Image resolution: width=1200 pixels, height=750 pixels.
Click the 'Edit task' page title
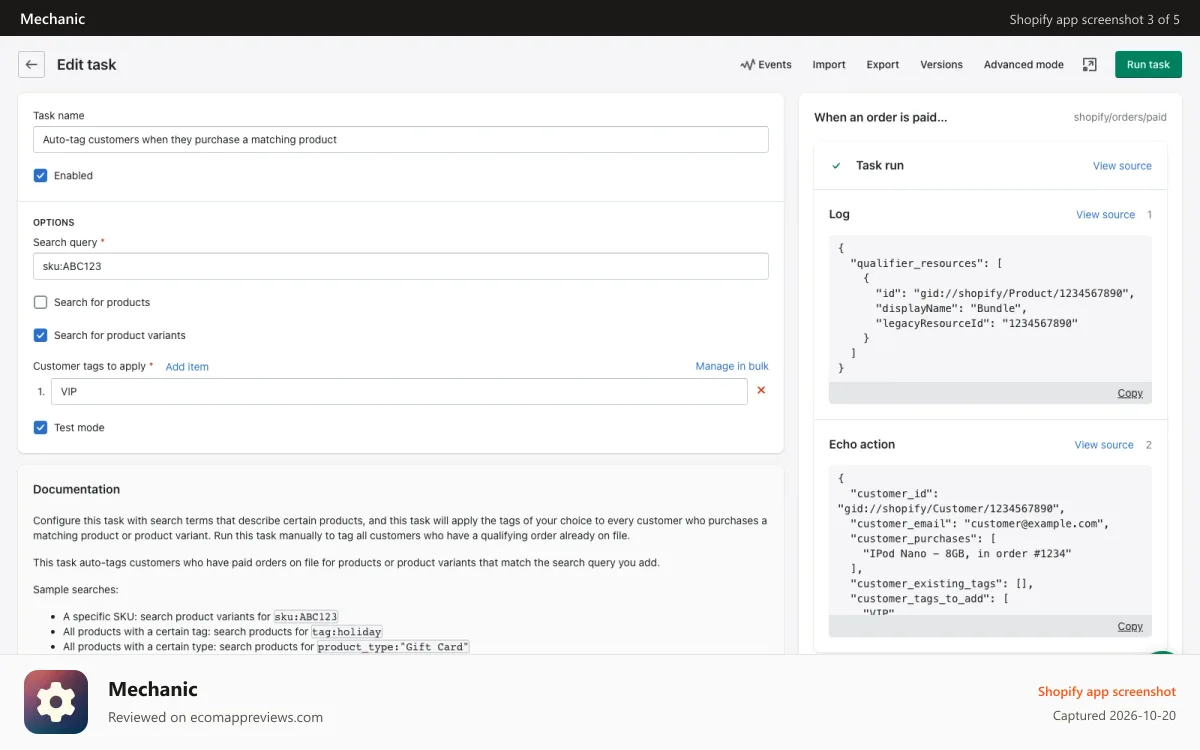click(86, 64)
